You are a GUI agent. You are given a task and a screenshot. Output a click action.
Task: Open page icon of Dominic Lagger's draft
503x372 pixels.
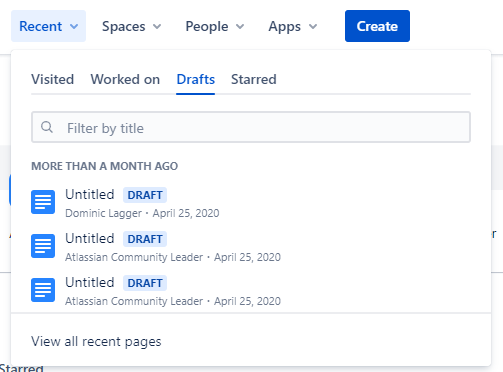coord(43,202)
